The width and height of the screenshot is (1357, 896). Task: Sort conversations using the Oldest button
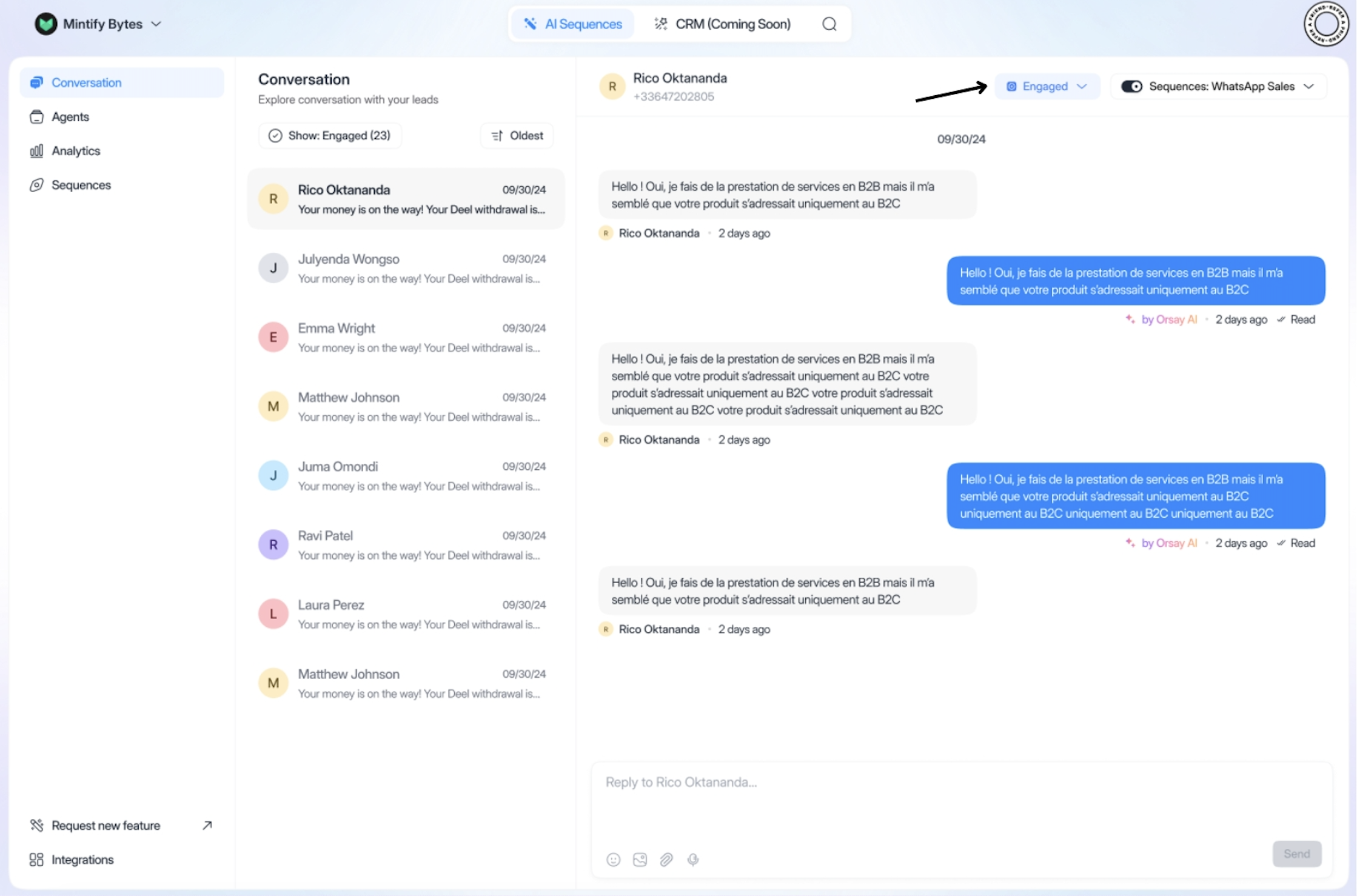(x=517, y=135)
